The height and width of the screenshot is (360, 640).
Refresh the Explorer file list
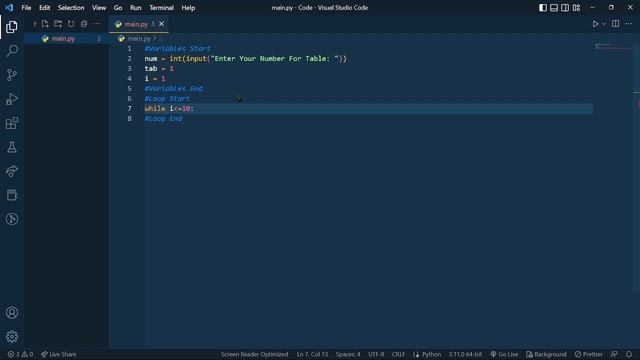pos(71,24)
